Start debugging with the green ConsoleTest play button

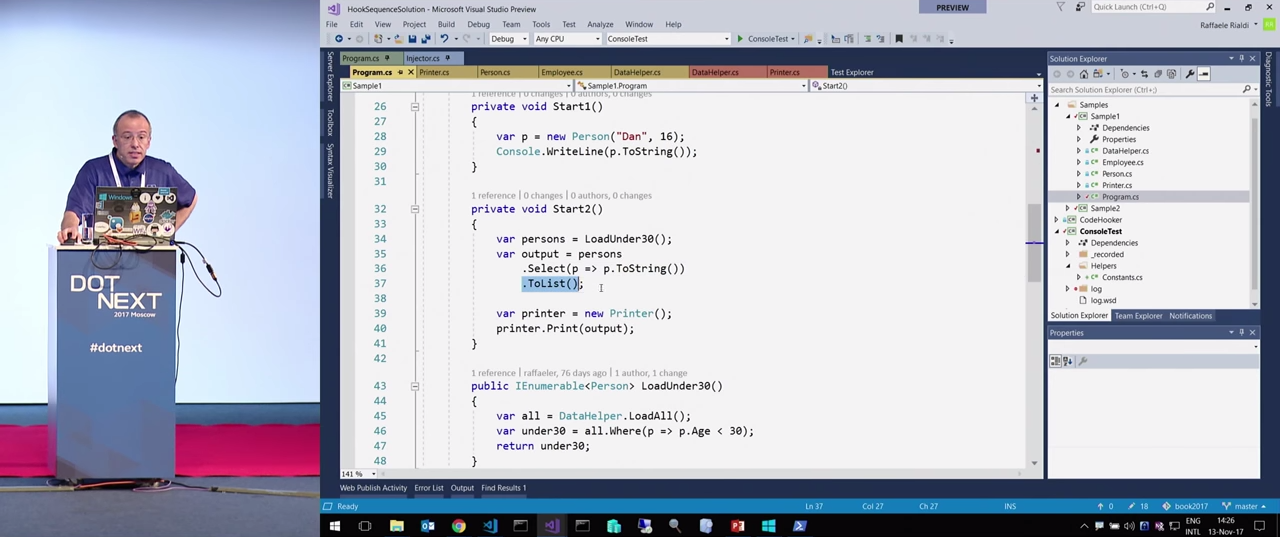[740, 39]
